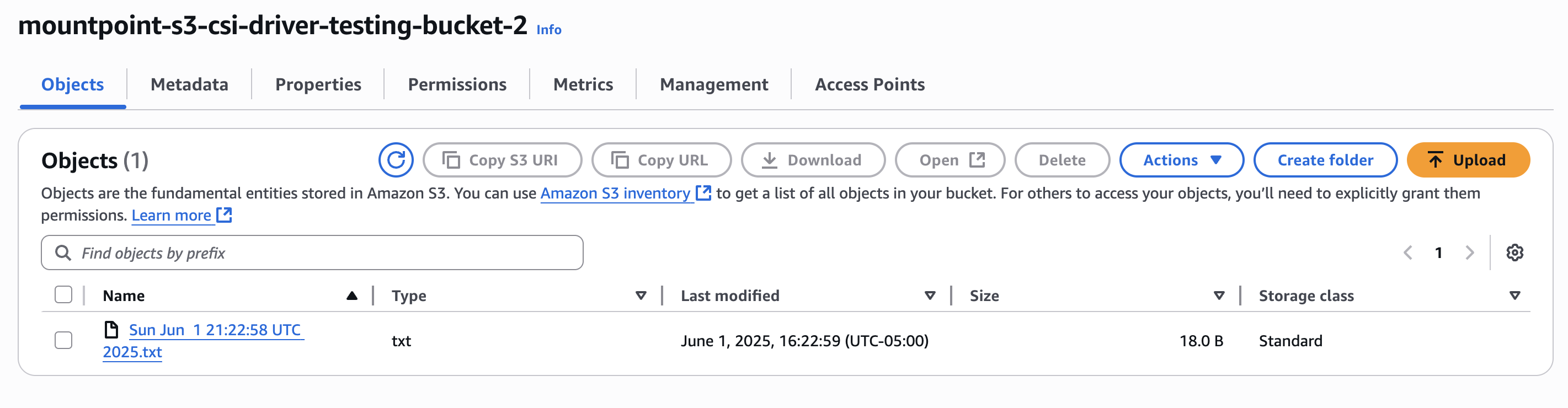Image resolution: width=1568 pixels, height=408 pixels.
Task: Click the Copy S3 URI button
Action: click(502, 160)
